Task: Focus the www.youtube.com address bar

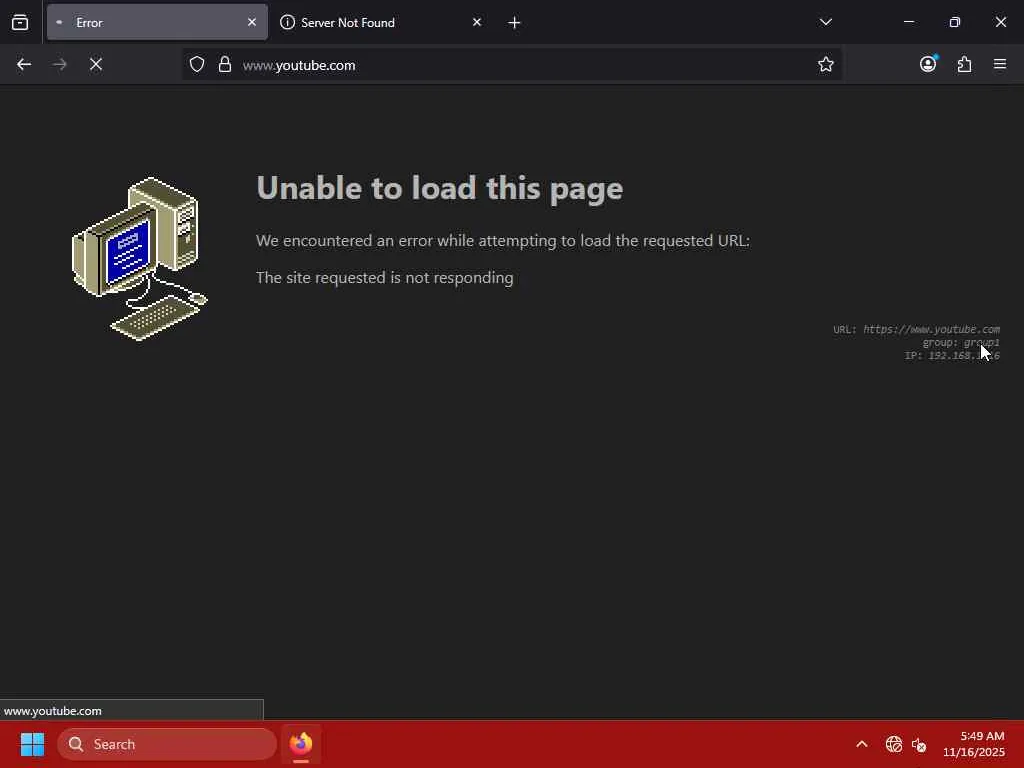Action: (x=511, y=64)
